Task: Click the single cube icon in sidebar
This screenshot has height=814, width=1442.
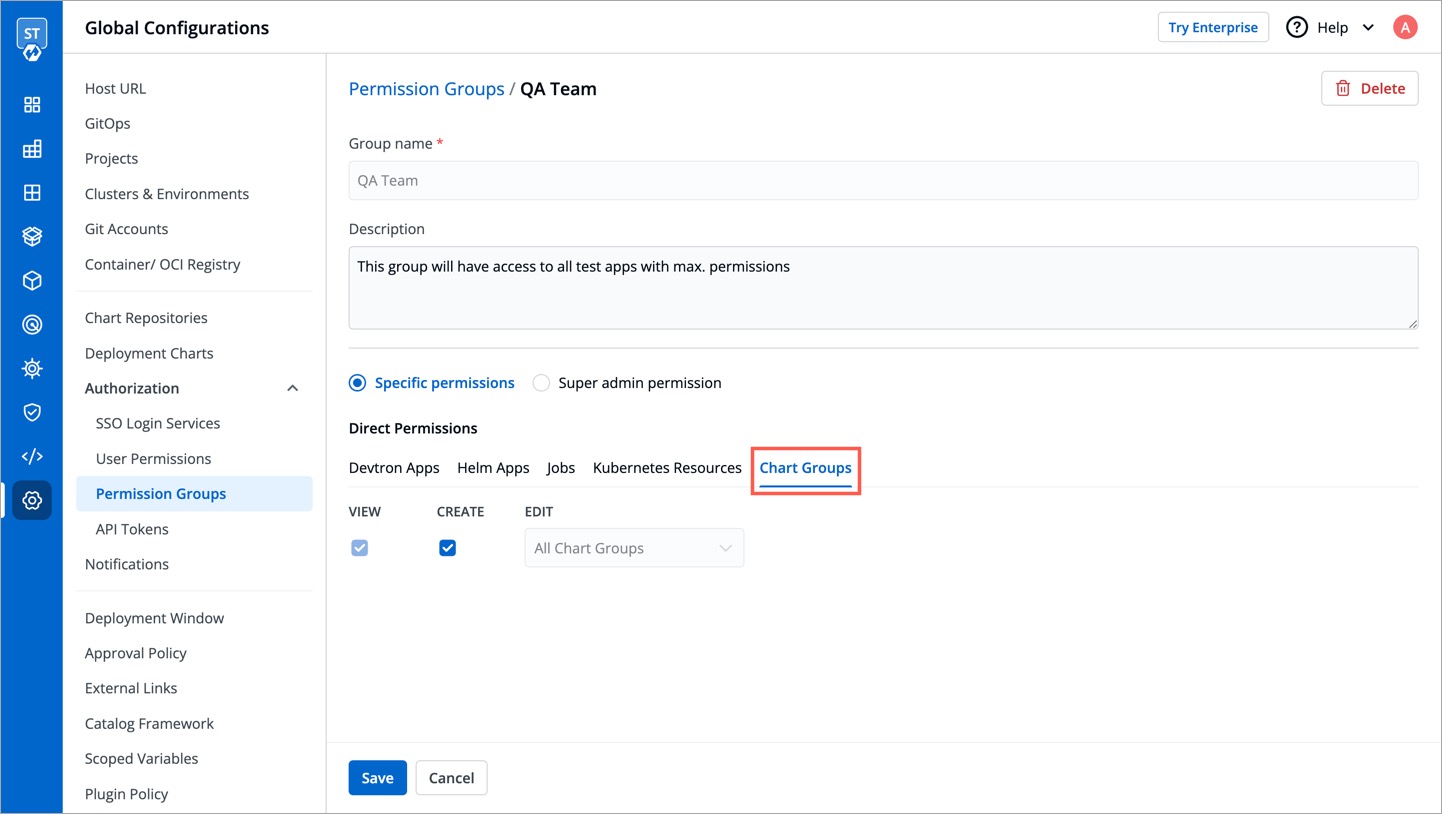Action: click(x=32, y=281)
